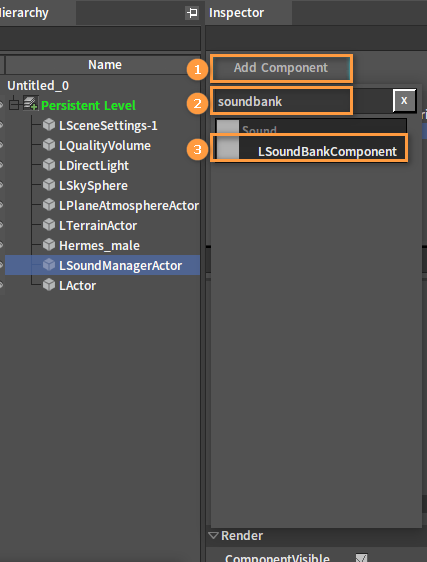This screenshot has width=427, height=562.
Task: Click the cube icon beside LTerrainActor
Action: tap(49, 225)
